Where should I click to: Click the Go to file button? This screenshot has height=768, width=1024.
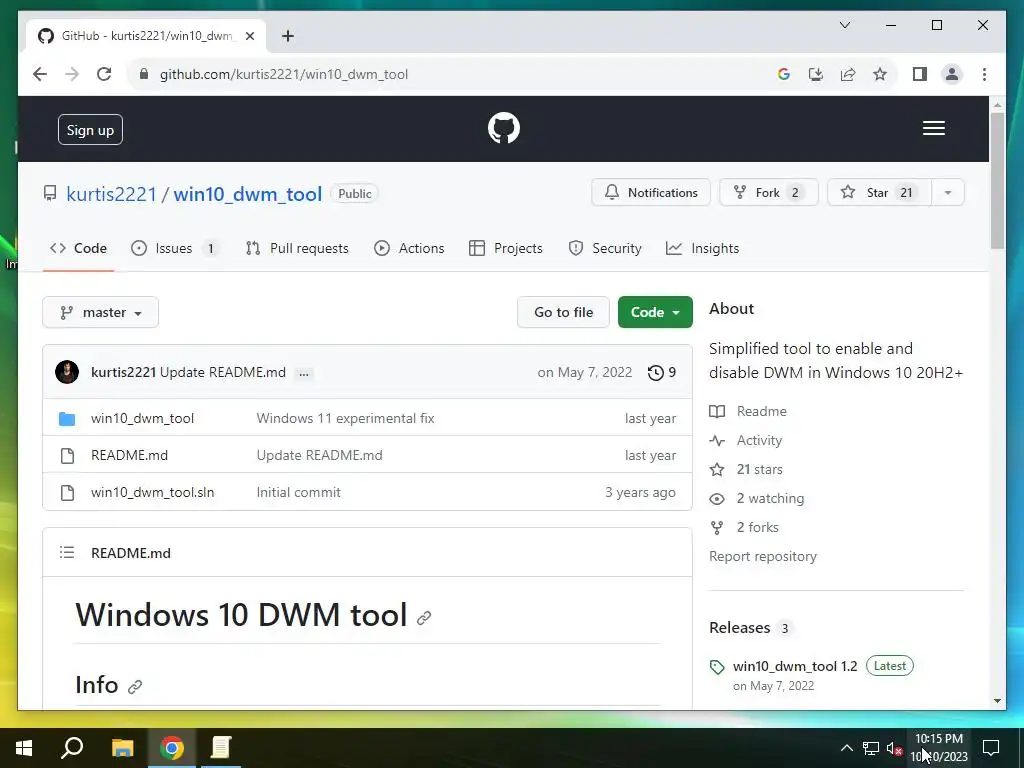coord(563,312)
